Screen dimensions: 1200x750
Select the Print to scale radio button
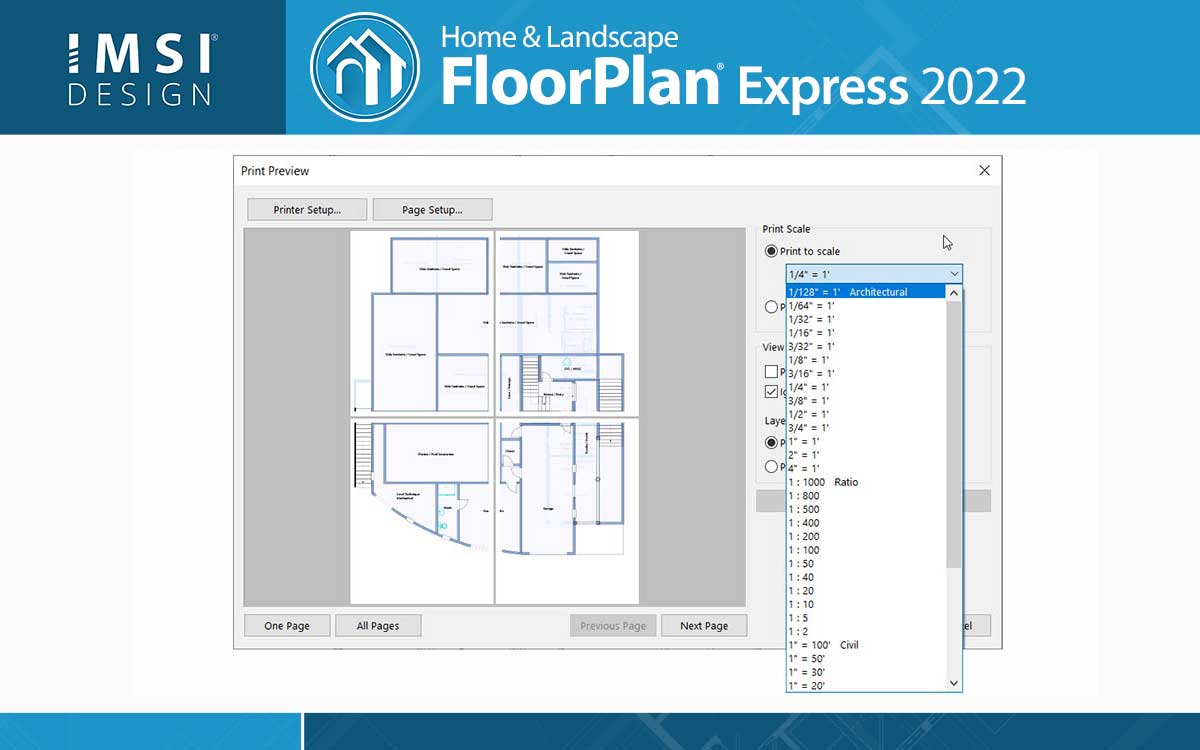point(771,251)
